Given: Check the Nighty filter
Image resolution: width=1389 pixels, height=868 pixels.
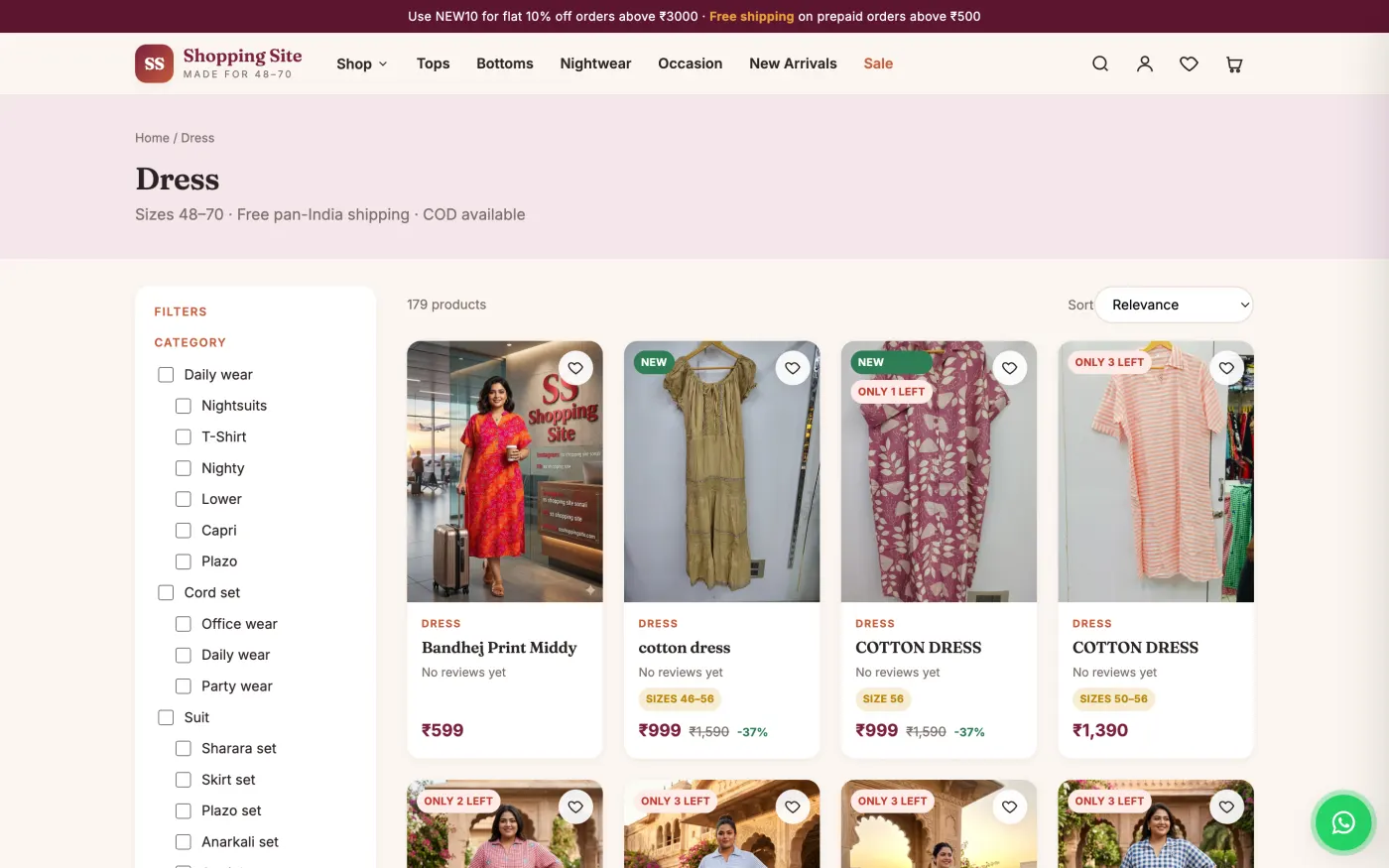Looking at the screenshot, I should pyautogui.click(x=184, y=468).
